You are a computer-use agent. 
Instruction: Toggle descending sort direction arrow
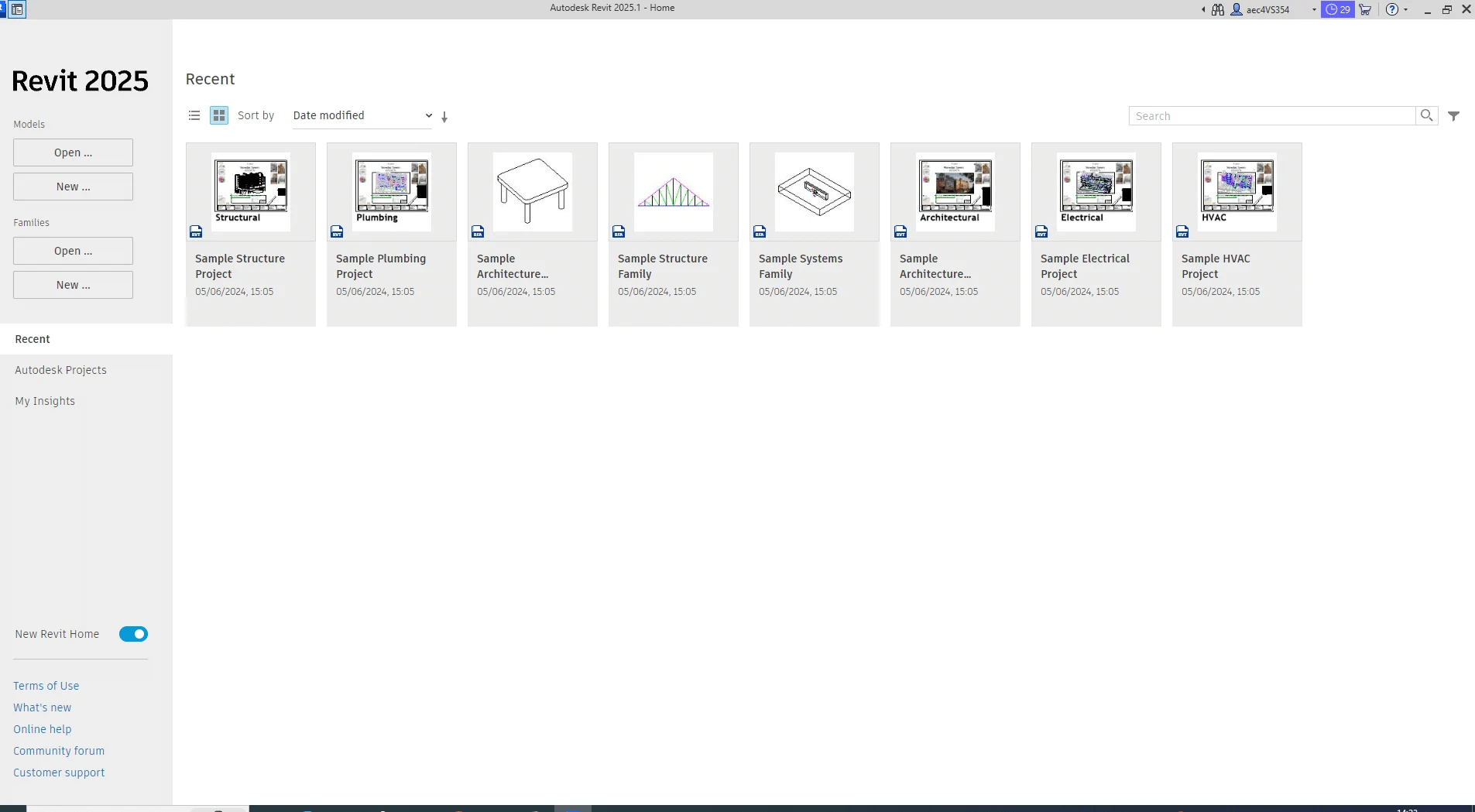point(445,116)
